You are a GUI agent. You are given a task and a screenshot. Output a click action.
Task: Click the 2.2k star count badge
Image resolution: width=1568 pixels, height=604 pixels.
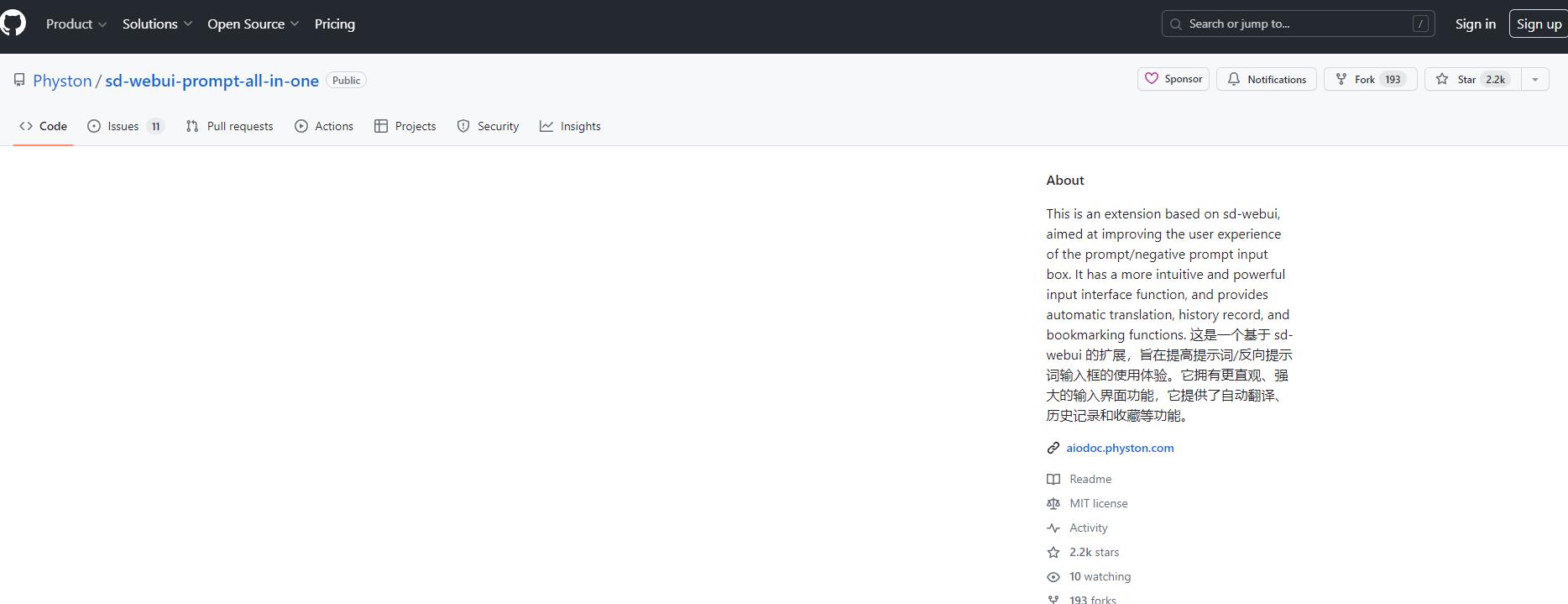tap(1496, 79)
